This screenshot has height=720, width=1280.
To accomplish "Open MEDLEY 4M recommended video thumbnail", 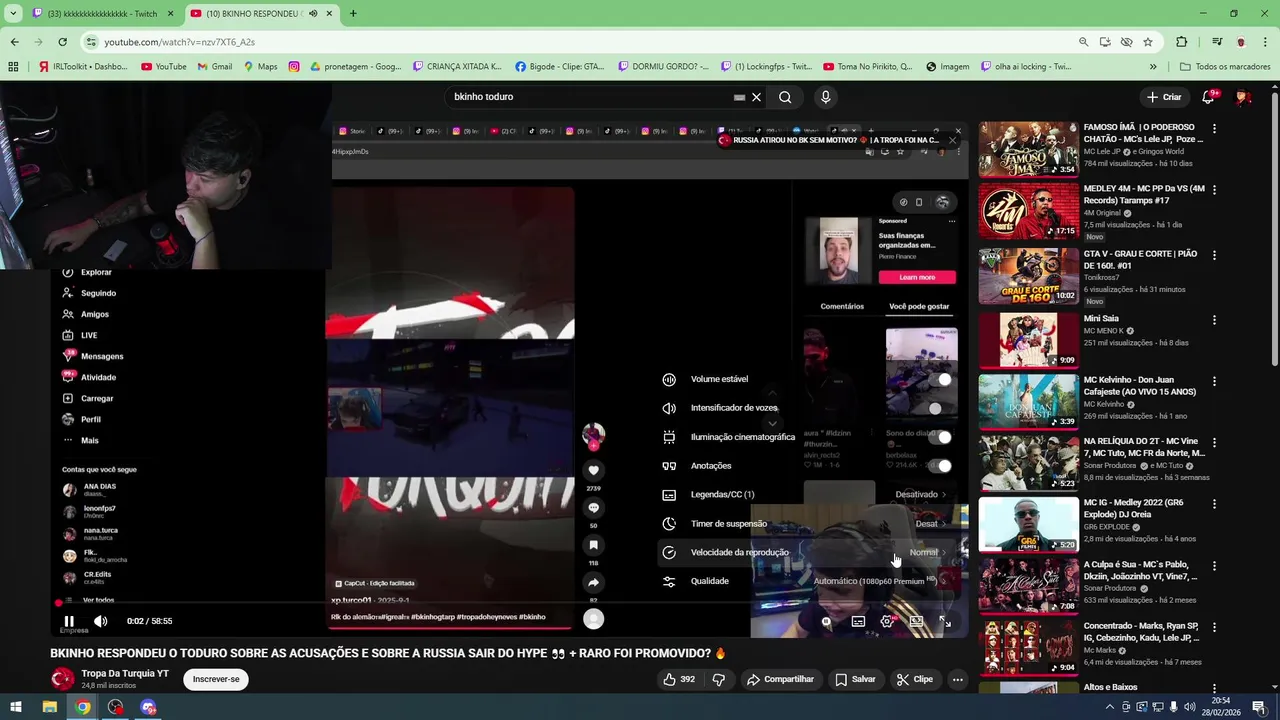I will pos(1028,211).
